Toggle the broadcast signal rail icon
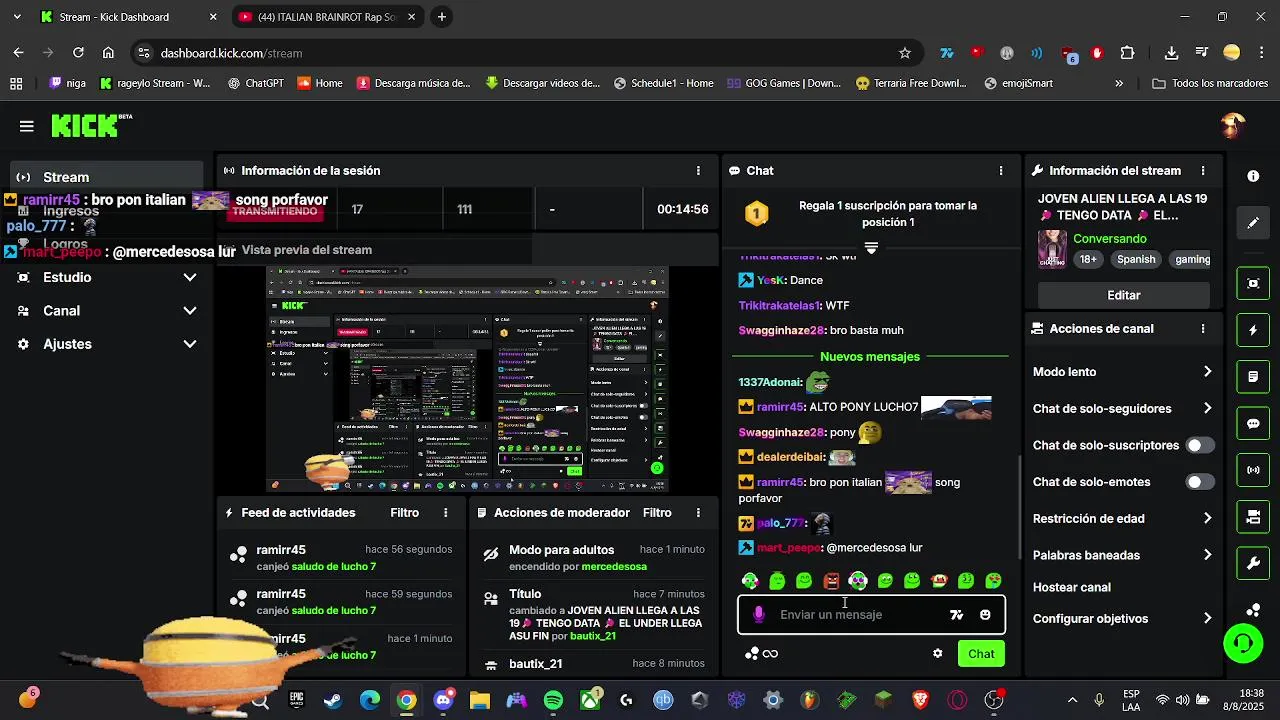 (1253, 470)
